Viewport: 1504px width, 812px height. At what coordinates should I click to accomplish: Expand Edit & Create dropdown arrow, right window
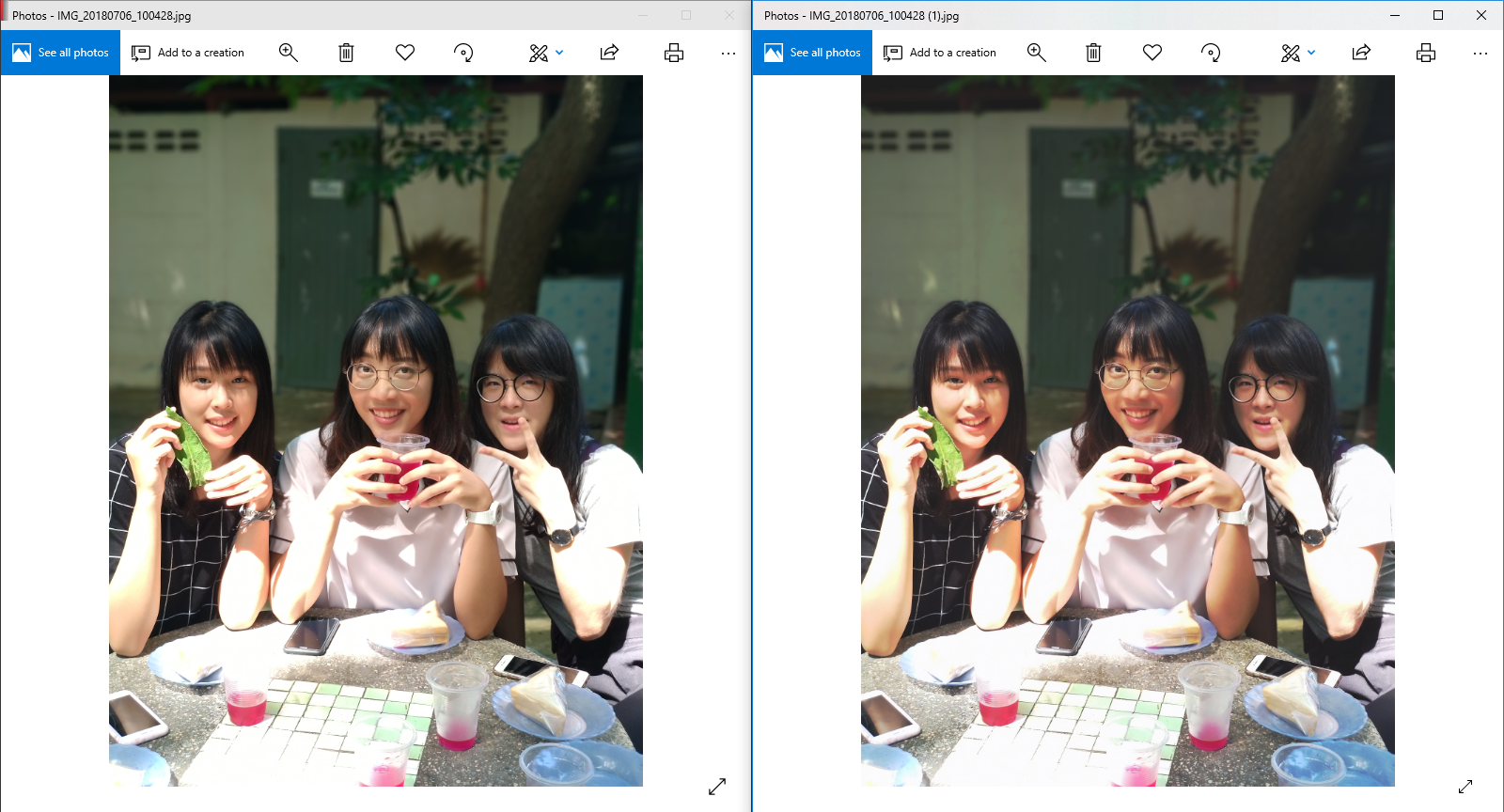1311,53
